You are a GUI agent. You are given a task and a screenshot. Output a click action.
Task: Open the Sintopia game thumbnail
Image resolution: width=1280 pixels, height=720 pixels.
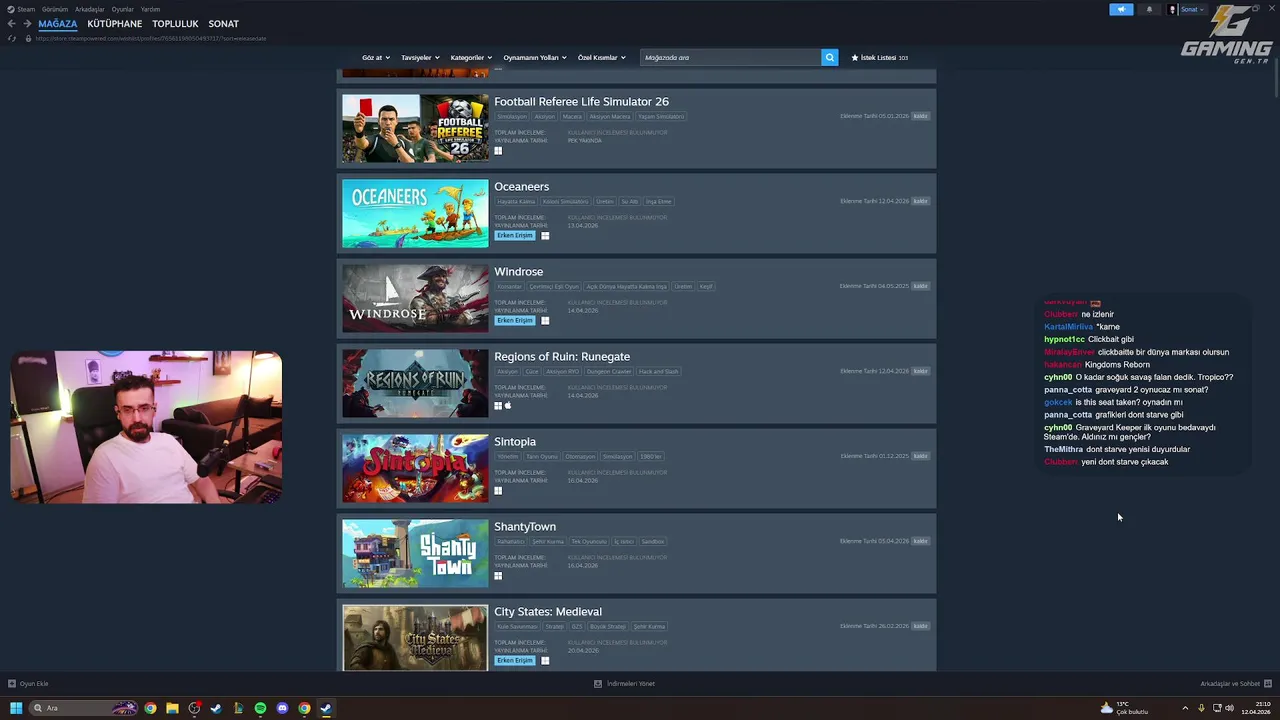415,468
